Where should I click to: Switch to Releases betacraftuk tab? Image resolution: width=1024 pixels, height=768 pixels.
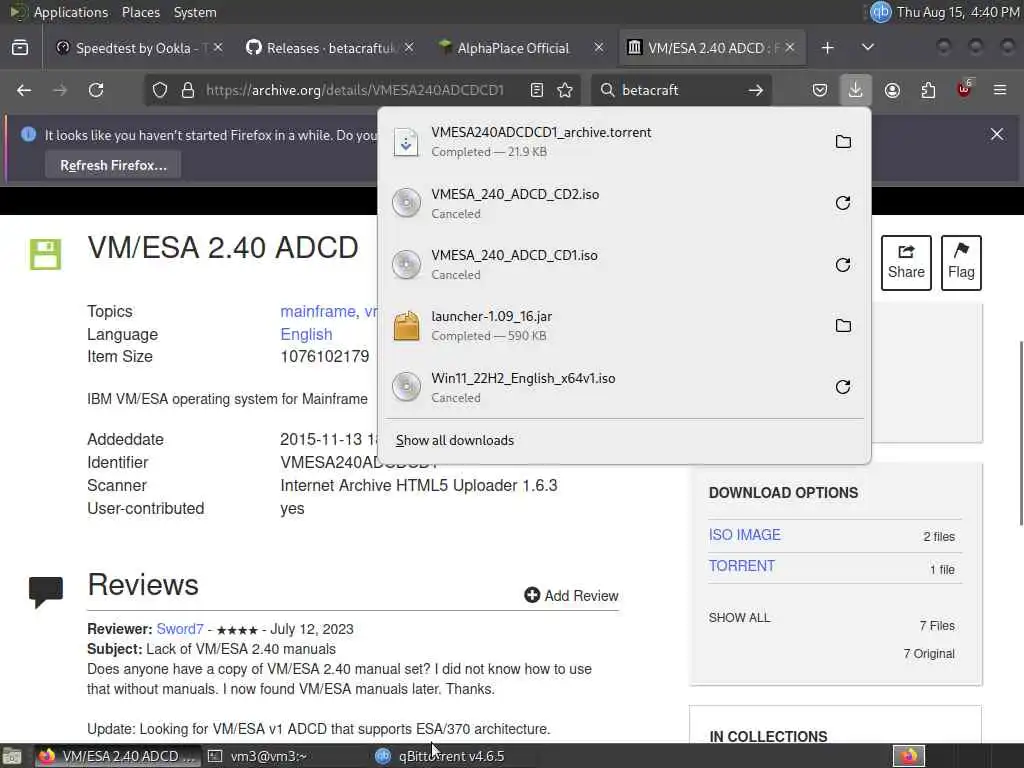pos(321,48)
